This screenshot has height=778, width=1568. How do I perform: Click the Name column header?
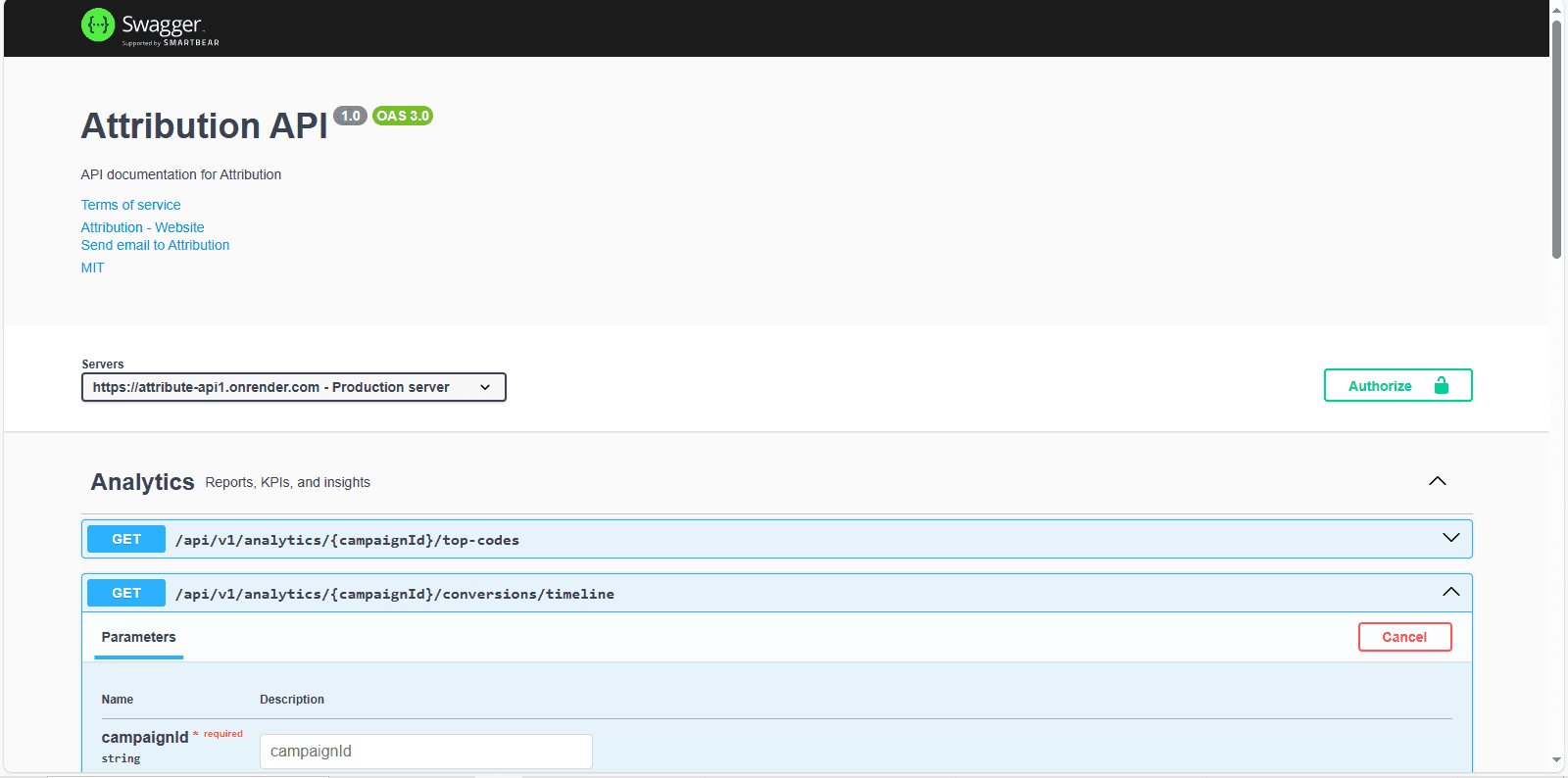pyautogui.click(x=117, y=700)
